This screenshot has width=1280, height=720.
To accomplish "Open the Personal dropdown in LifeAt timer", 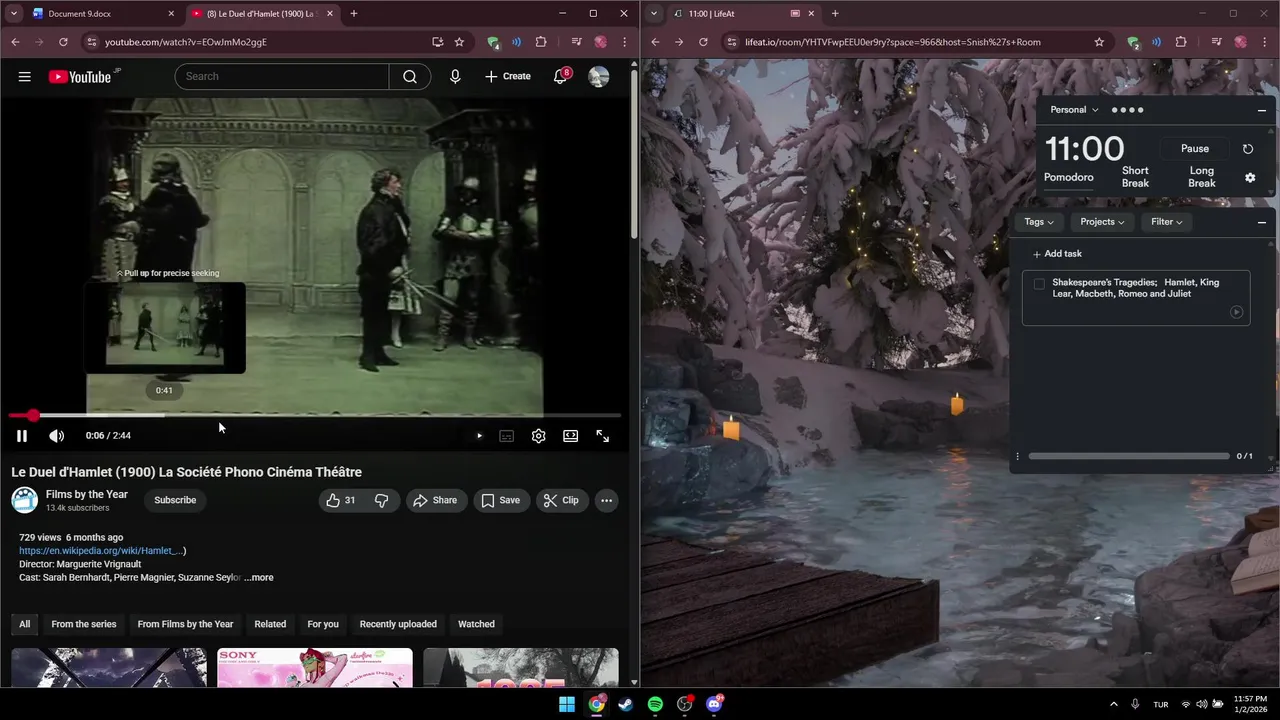I will 1074,110.
